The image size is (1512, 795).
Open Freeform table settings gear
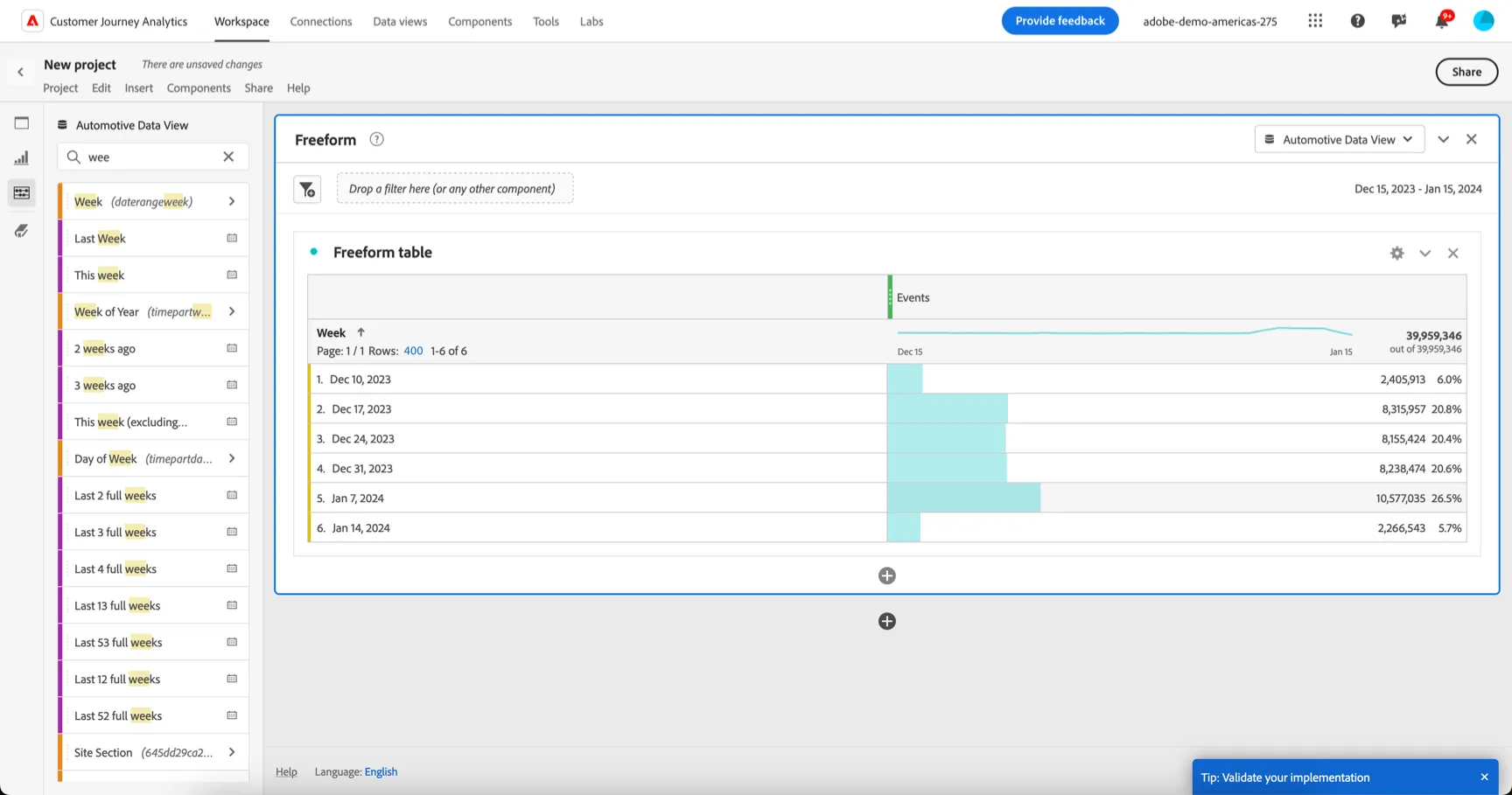click(x=1397, y=253)
